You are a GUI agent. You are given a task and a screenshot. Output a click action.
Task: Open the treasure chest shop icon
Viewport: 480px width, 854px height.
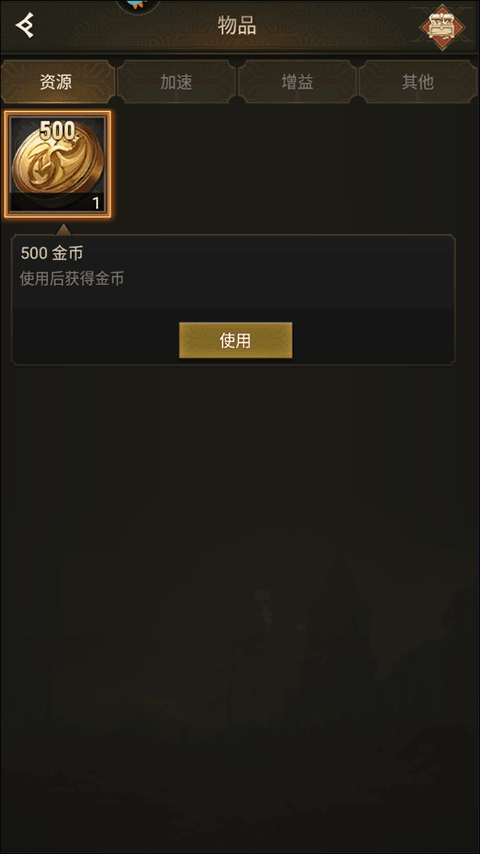tap(442, 27)
